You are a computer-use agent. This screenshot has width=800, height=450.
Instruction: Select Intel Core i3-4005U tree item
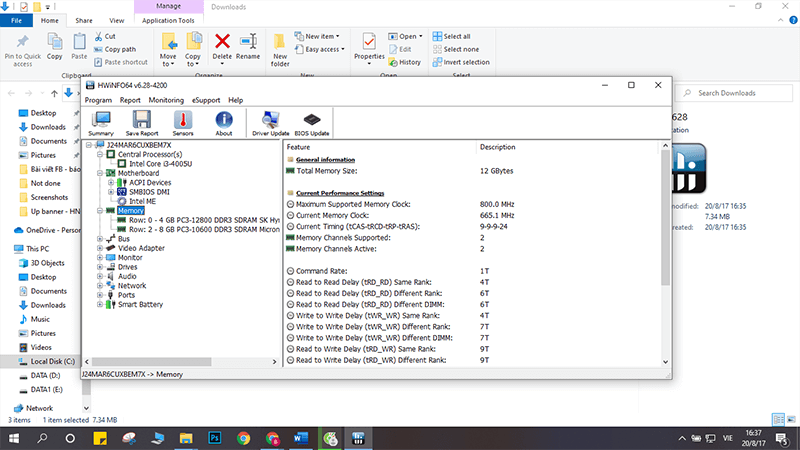tap(160, 164)
